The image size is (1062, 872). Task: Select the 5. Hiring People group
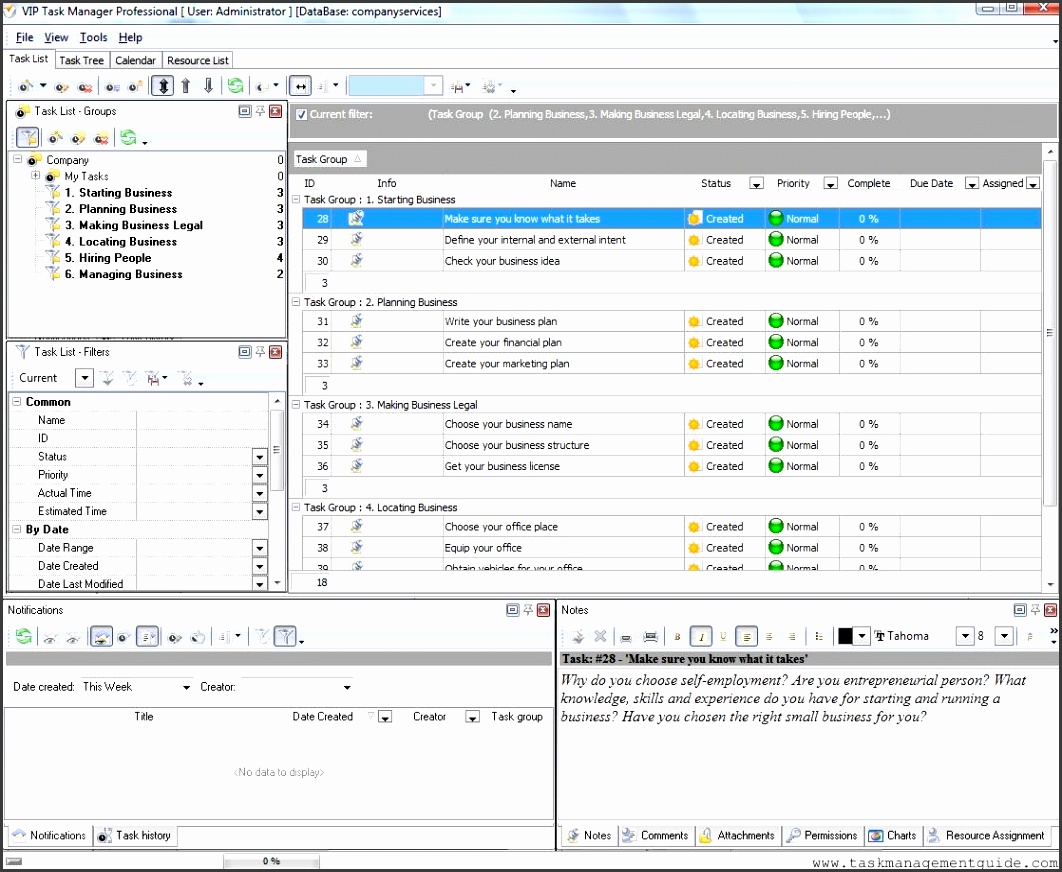114,258
